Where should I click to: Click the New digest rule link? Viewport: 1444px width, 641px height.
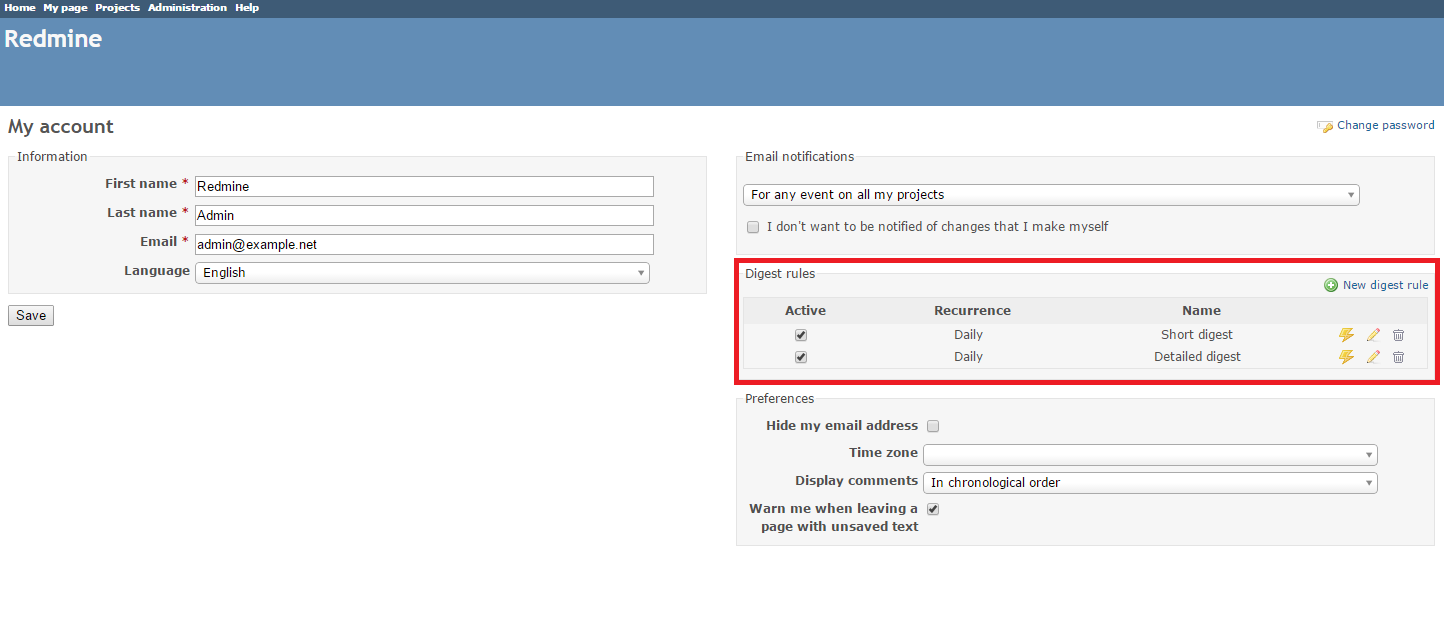point(1385,285)
